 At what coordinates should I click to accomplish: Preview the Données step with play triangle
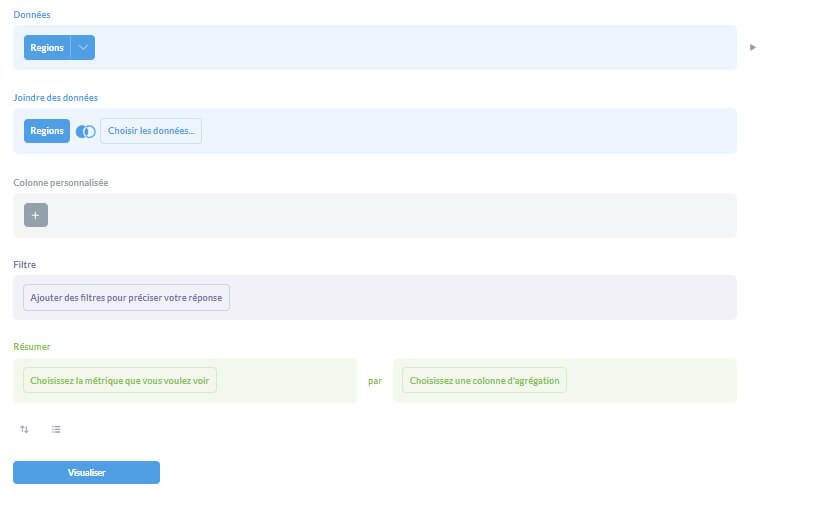752,47
